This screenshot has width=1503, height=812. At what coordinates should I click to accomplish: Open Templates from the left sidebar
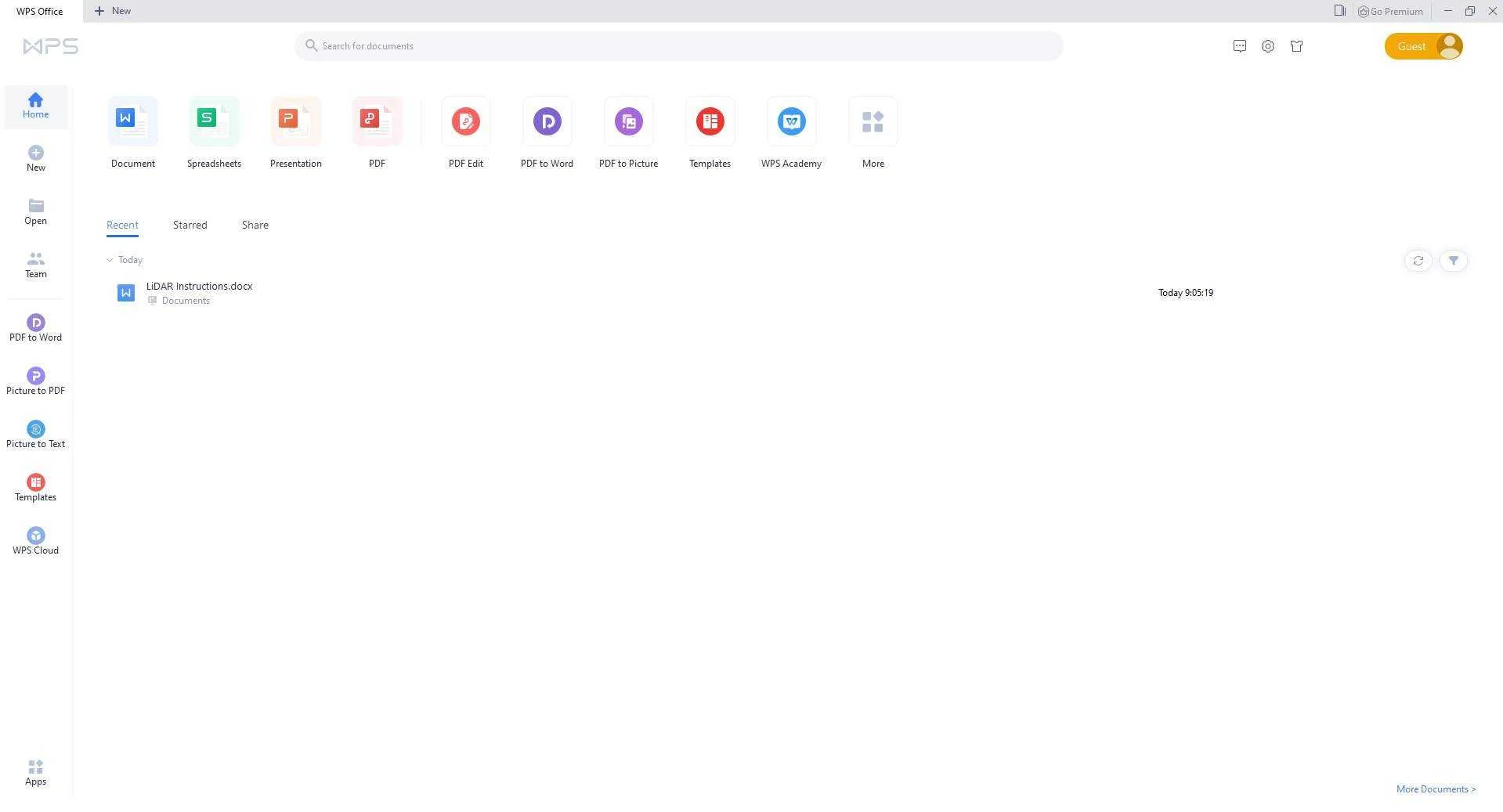[x=35, y=489]
